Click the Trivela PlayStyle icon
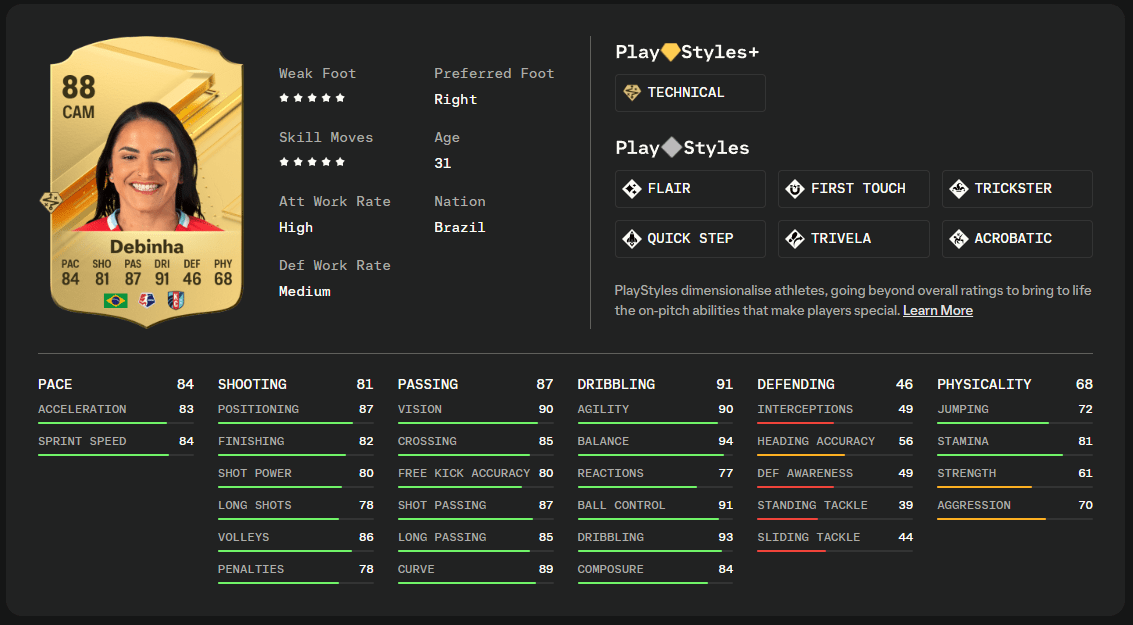 coord(795,238)
